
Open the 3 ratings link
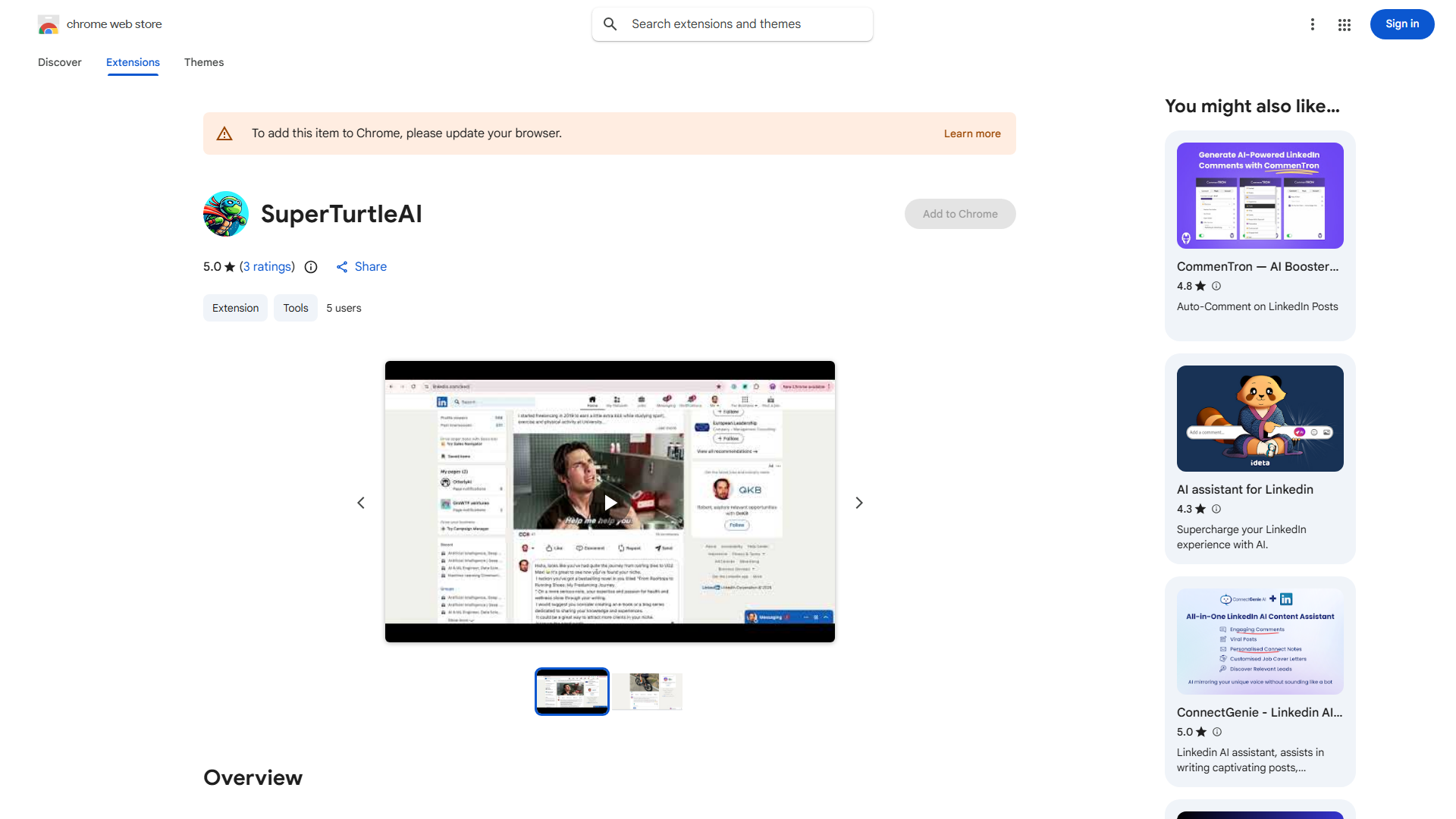pyautogui.click(x=267, y=267)
